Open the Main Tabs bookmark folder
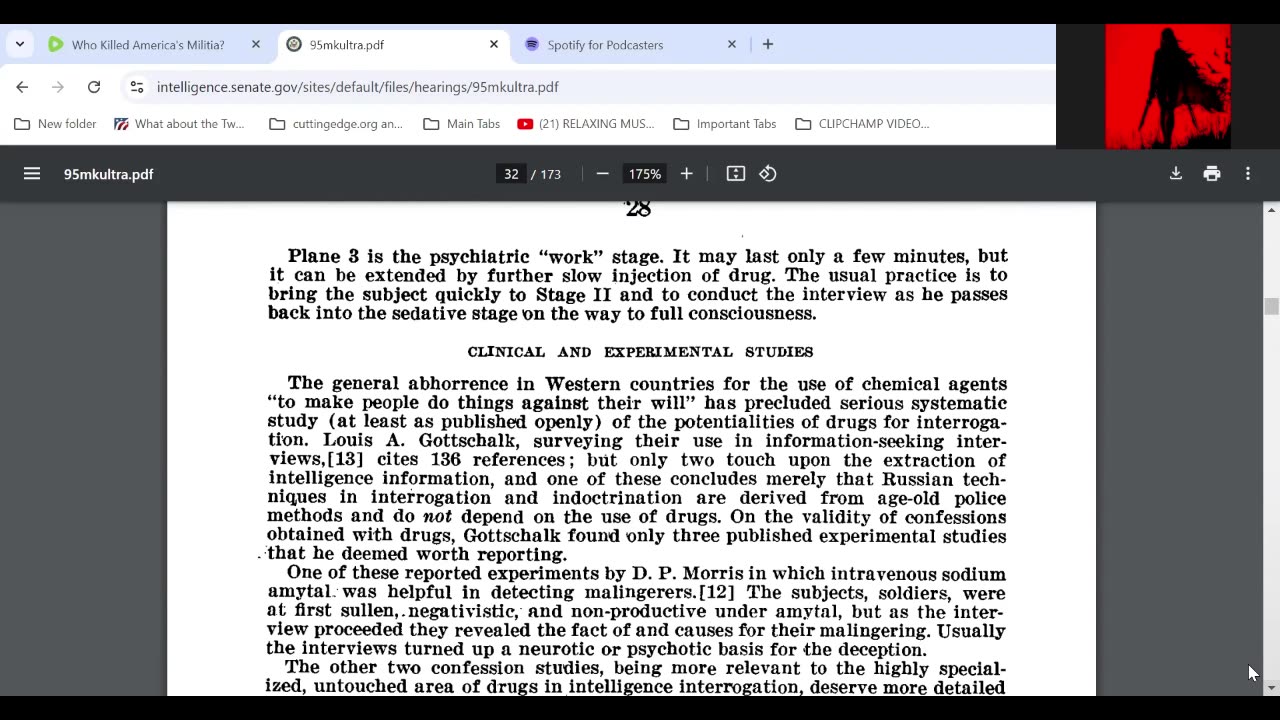Image resolution: width=1280 pixels, height=720 pixels. (461, 124)
